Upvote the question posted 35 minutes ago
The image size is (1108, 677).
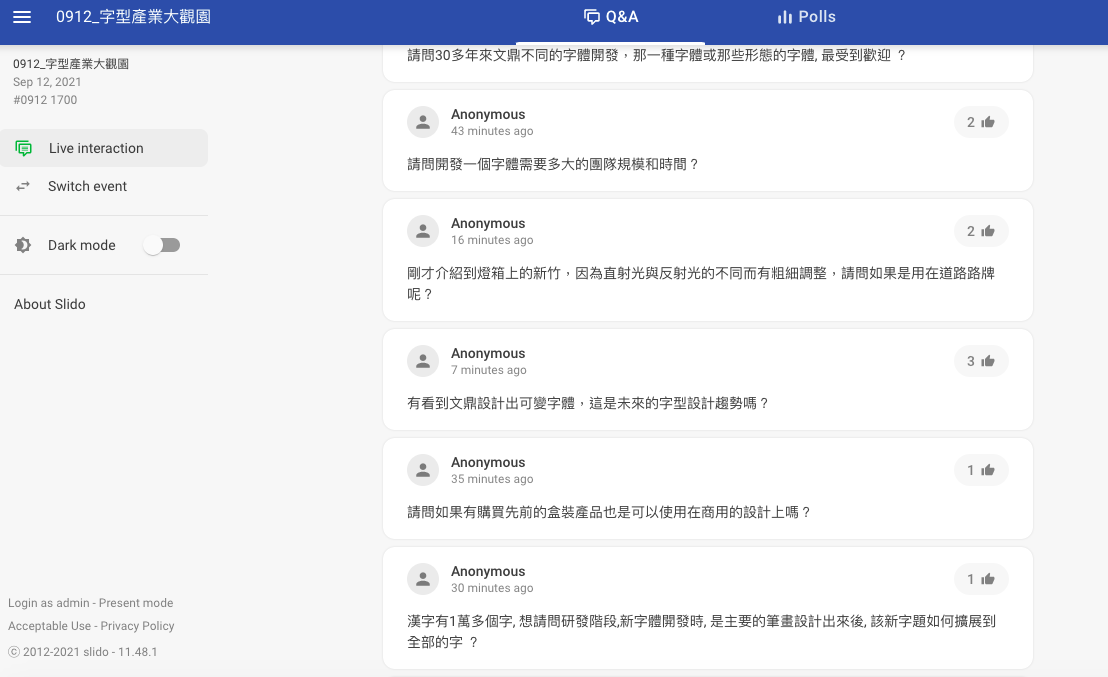[980, 470]
